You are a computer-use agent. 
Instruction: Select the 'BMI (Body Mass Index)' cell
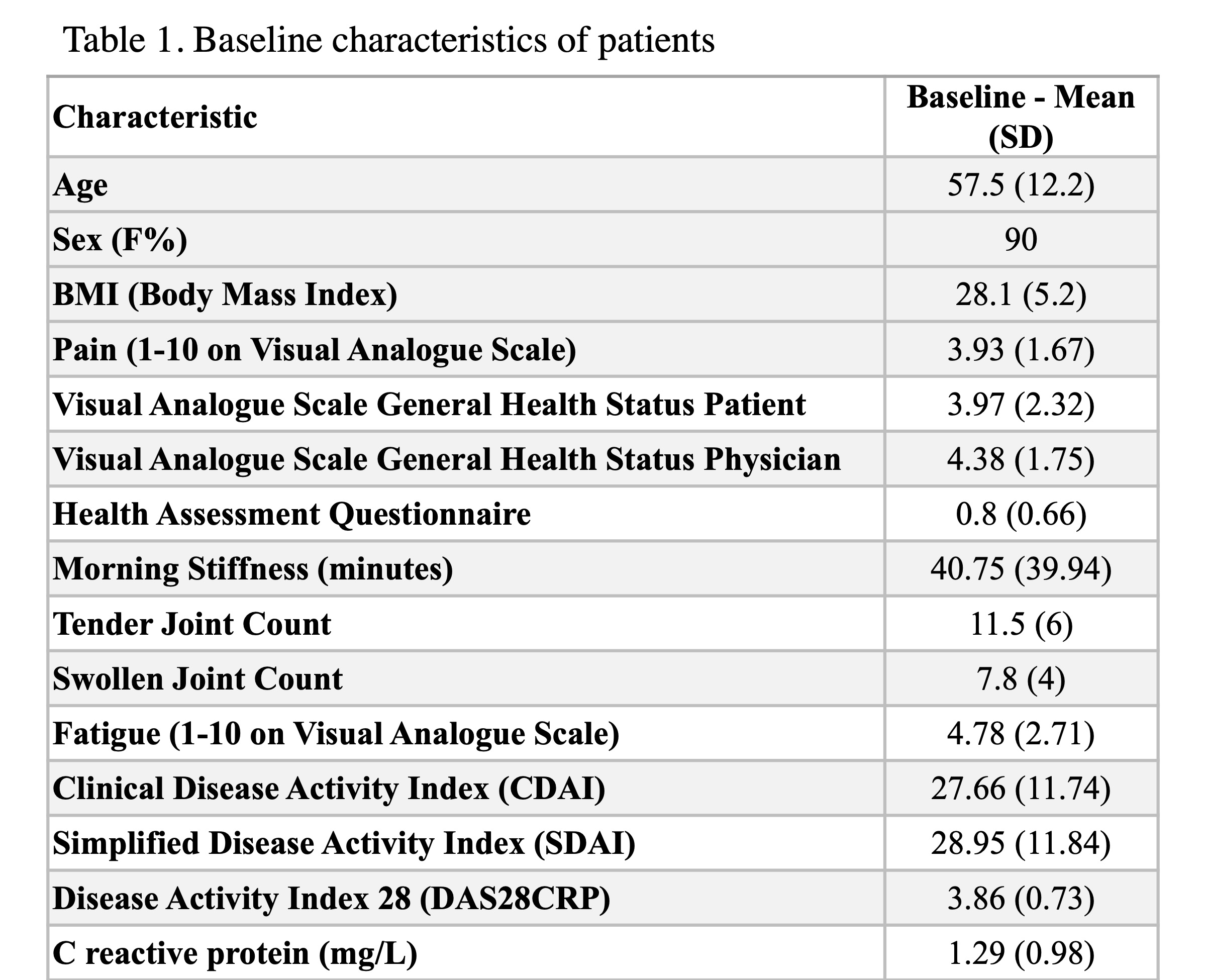click(x=225, y=295)
